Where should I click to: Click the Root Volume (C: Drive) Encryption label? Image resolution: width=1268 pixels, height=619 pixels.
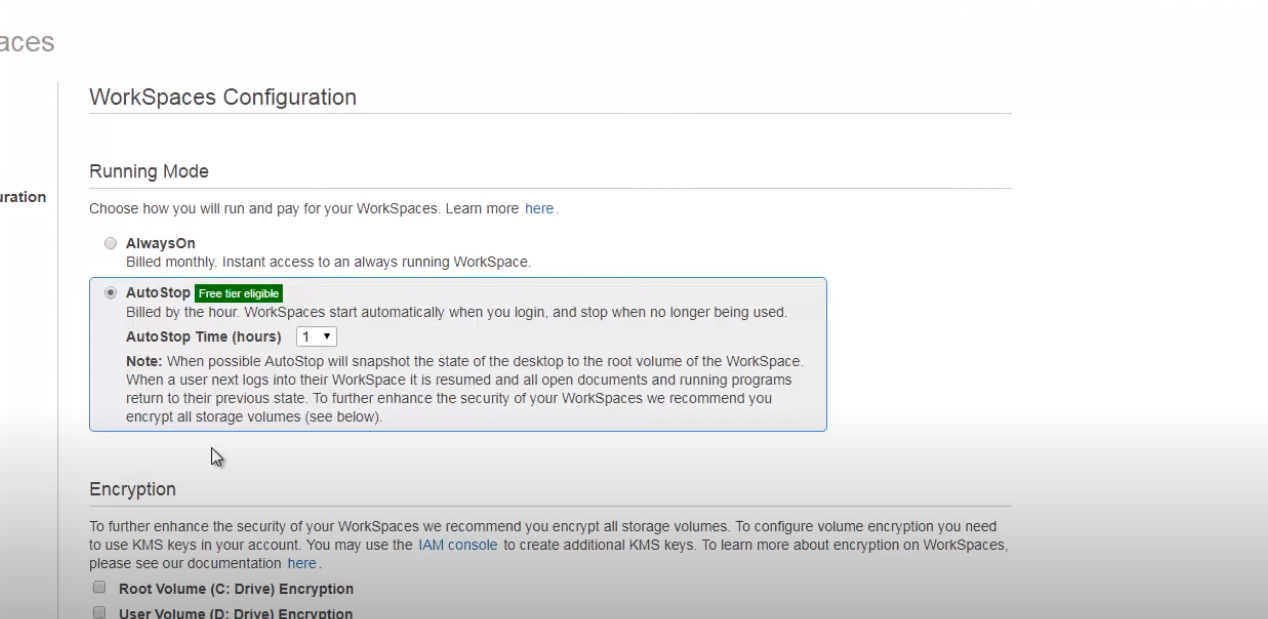236,589
